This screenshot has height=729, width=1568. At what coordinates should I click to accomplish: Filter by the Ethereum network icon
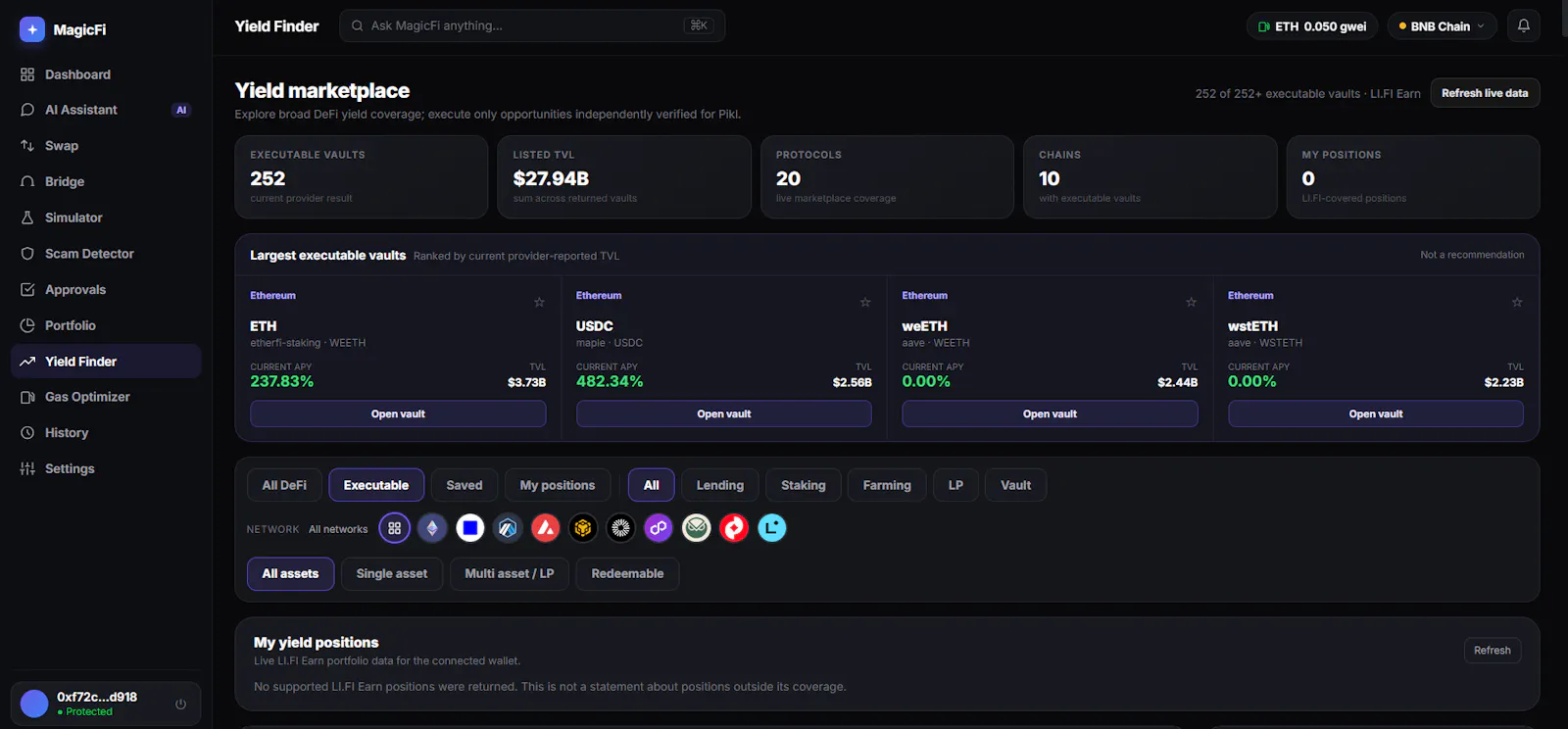432,528
